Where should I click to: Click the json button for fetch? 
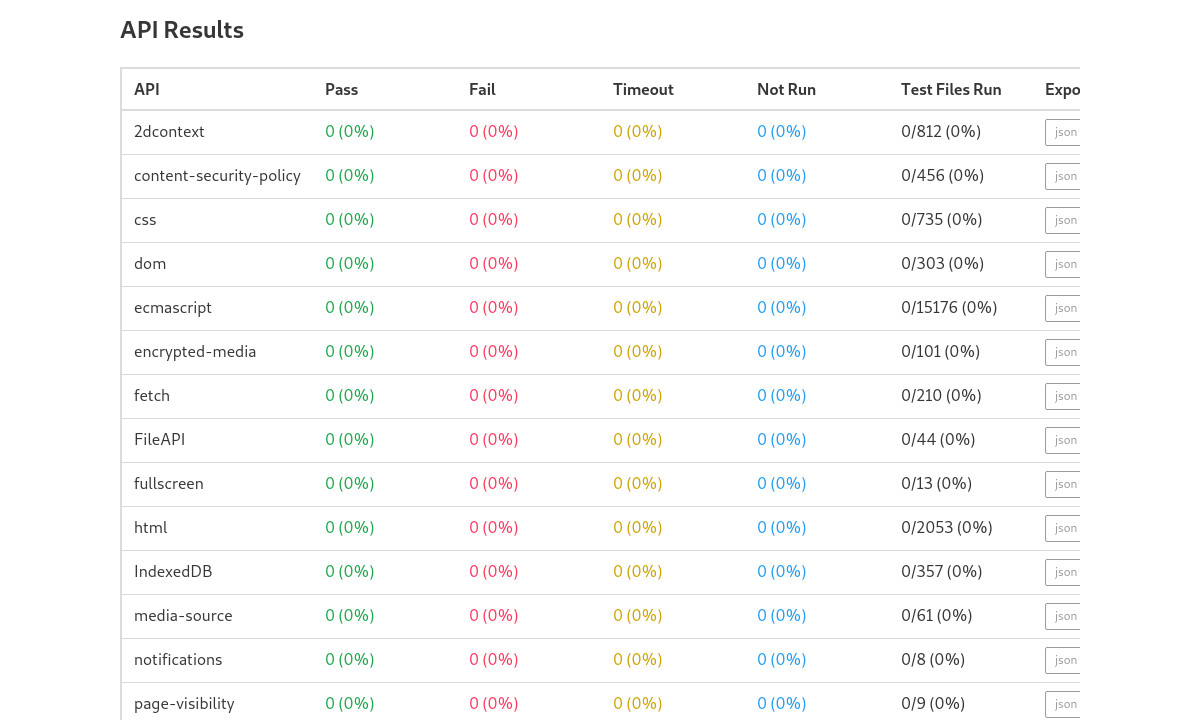point(1064,396)
